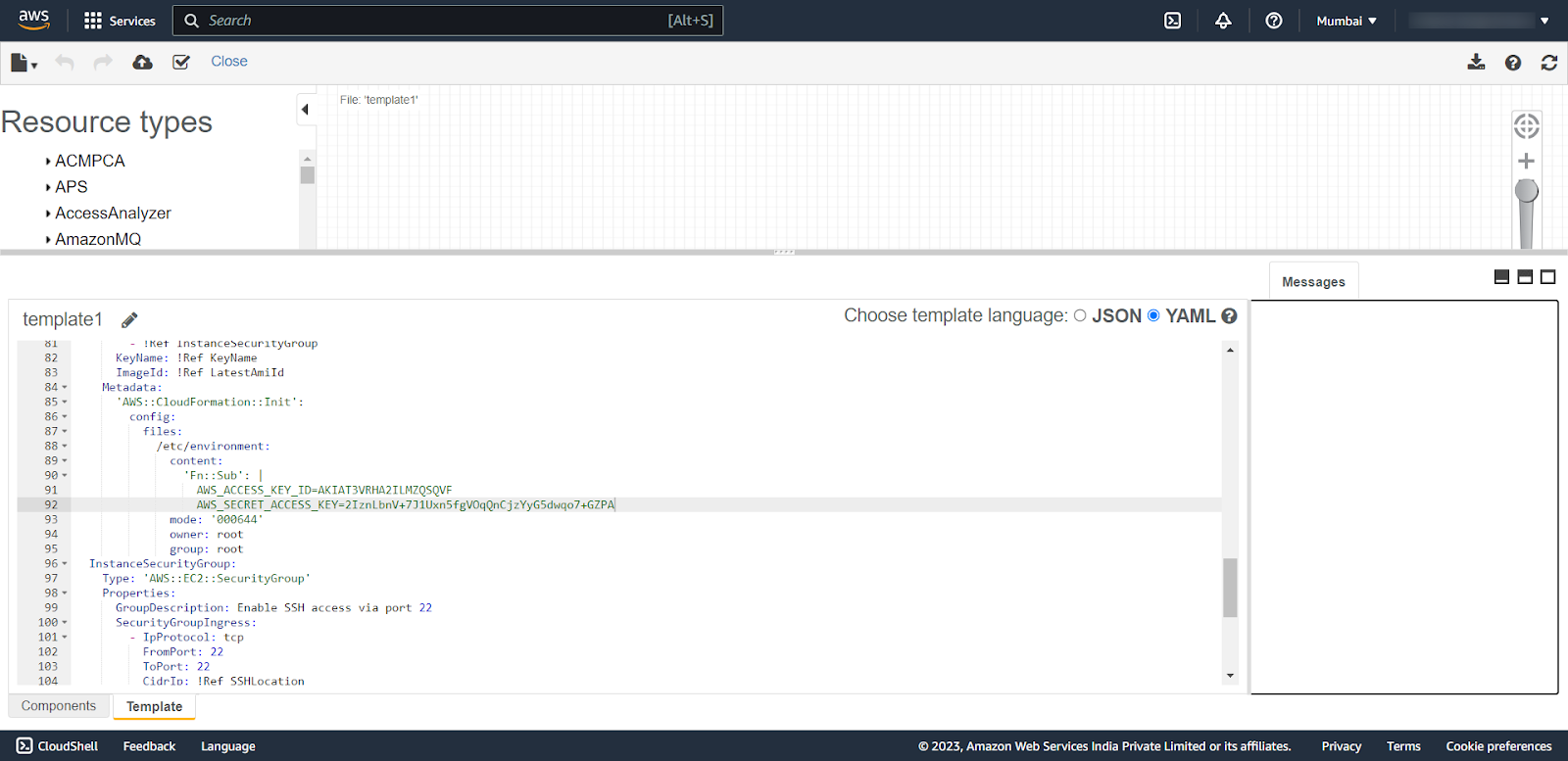Image resolution: width=1568 pixels, height=761 pixels.
Task: Rename template1 with the pencil icon
Action: click(129, 320)
